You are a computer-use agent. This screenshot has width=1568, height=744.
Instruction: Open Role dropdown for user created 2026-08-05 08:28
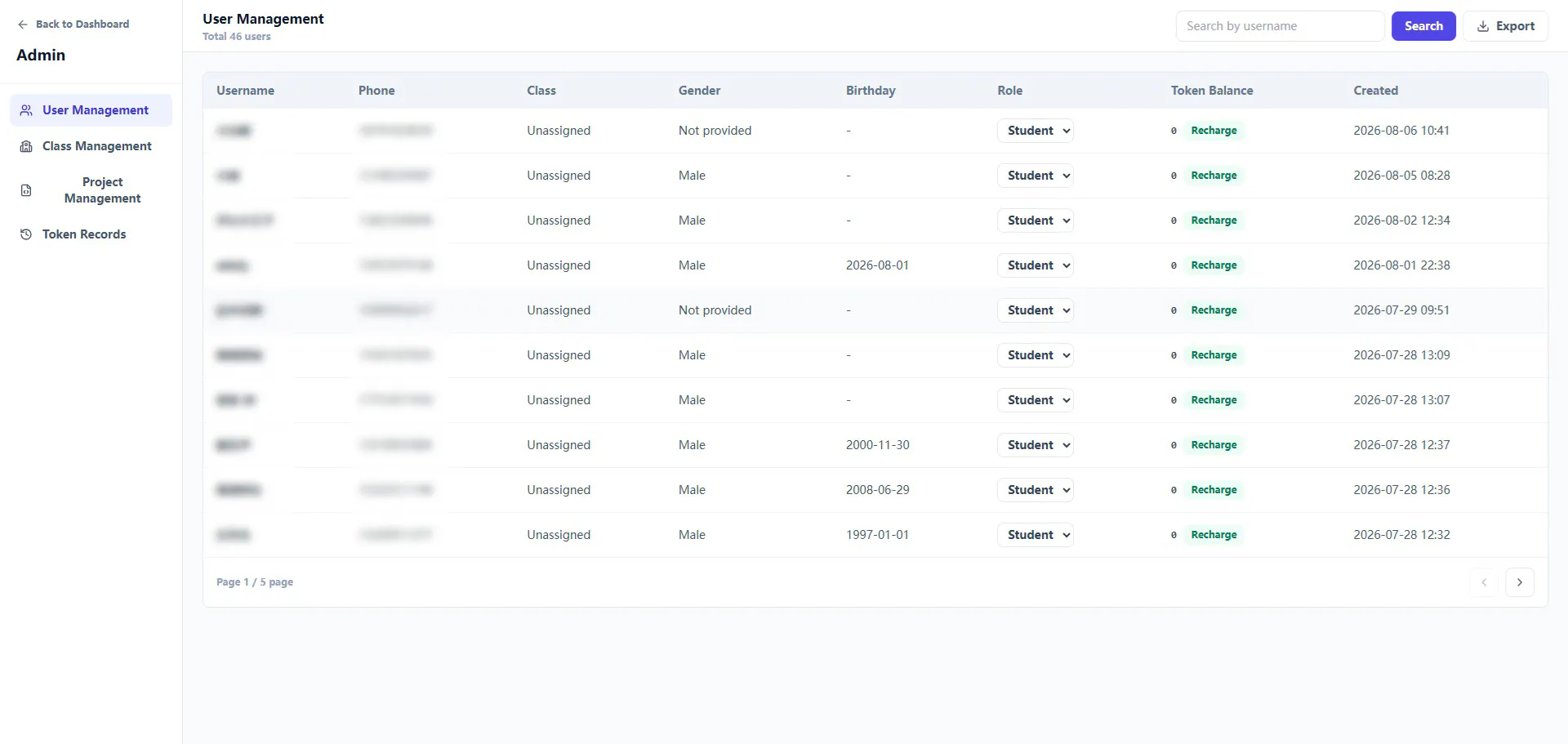[1035, 176]
